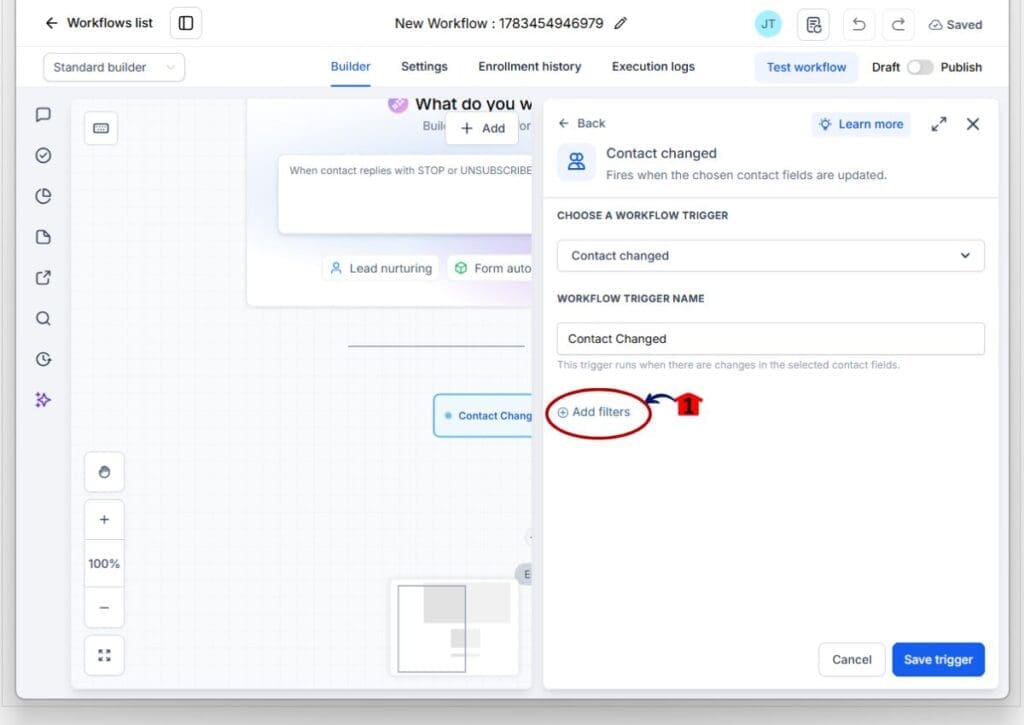Click the Cancel button
The height and width of the screenshot is (725, 1024).
(852, 660)
